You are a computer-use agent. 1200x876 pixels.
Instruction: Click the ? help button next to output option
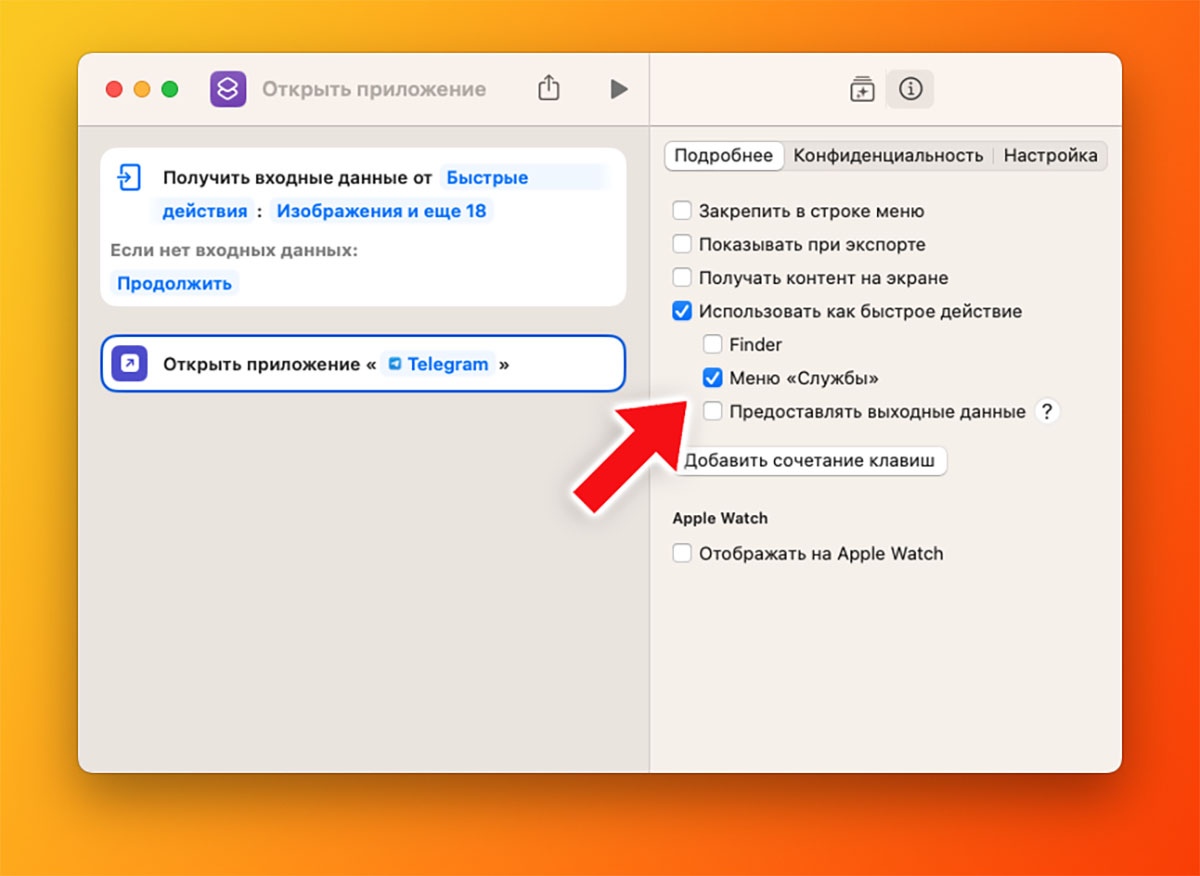(x=1046, y=410)
